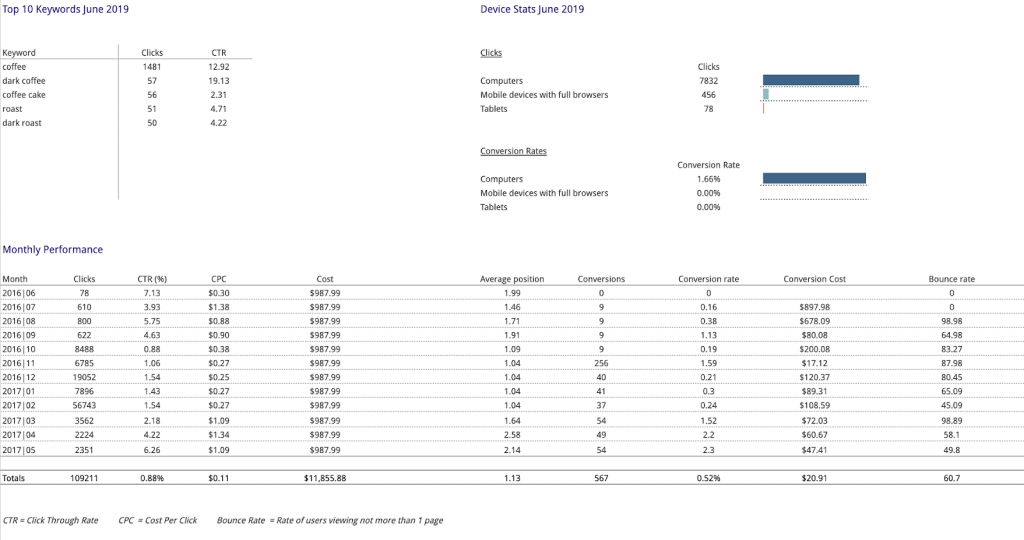Click the 98.98 bounce rate value

point(952,321)
